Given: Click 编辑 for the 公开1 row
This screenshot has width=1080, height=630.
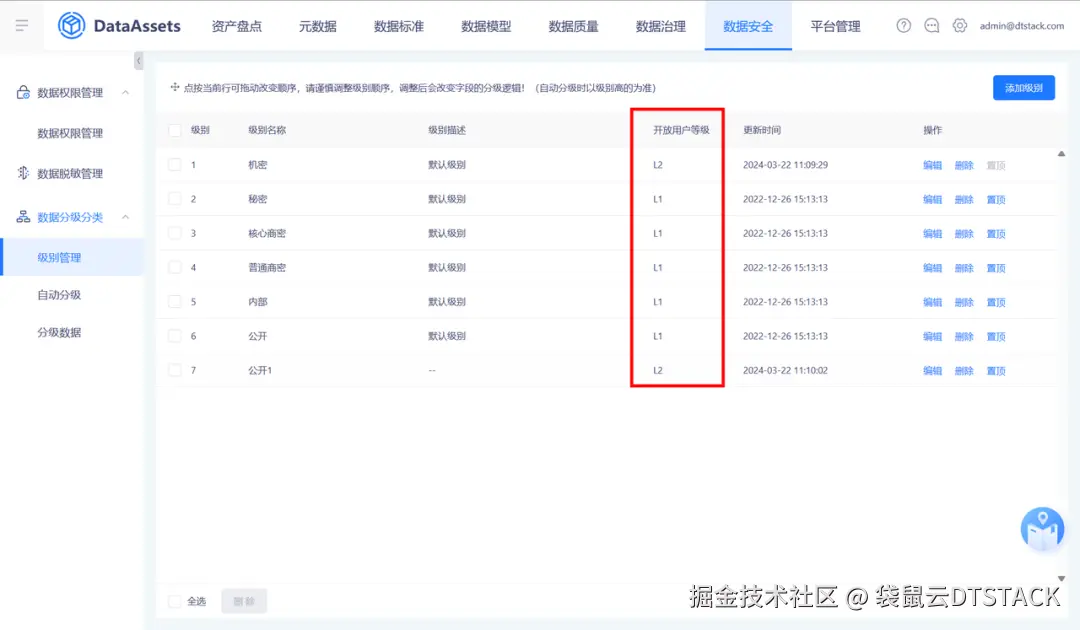Looking at the screenshot, I should click(x=932, y=370).
